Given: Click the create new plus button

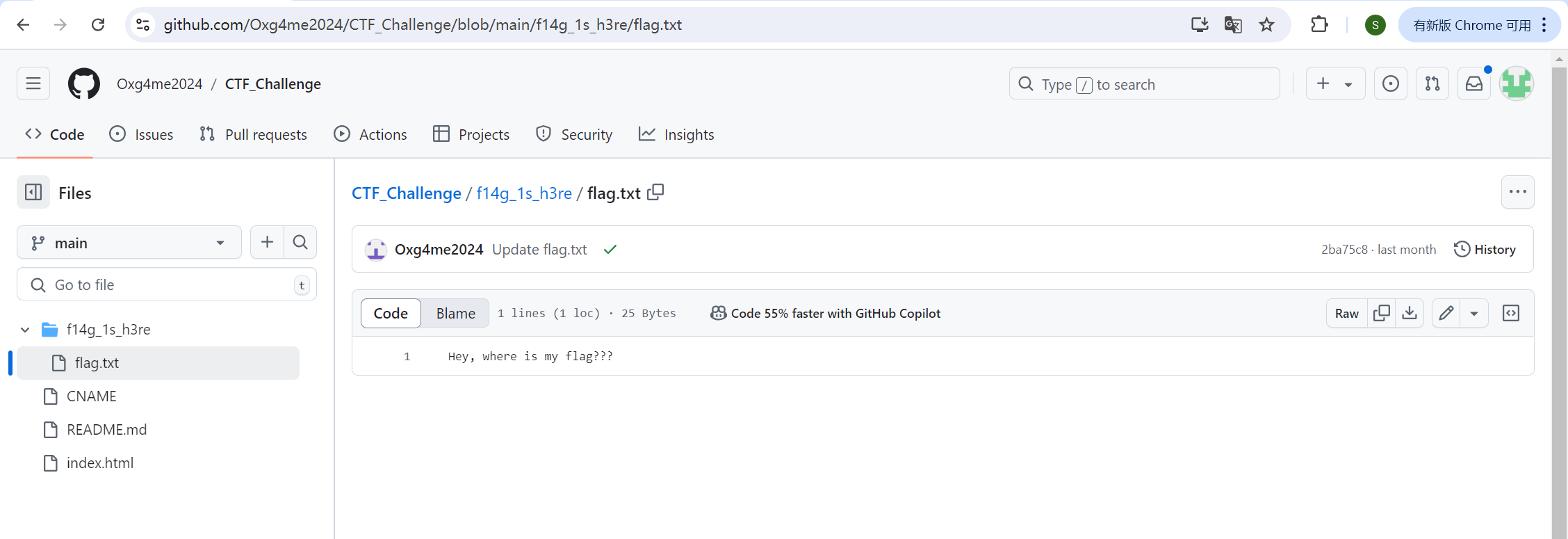Looking at the screenshot, I should pos(1323,84).
